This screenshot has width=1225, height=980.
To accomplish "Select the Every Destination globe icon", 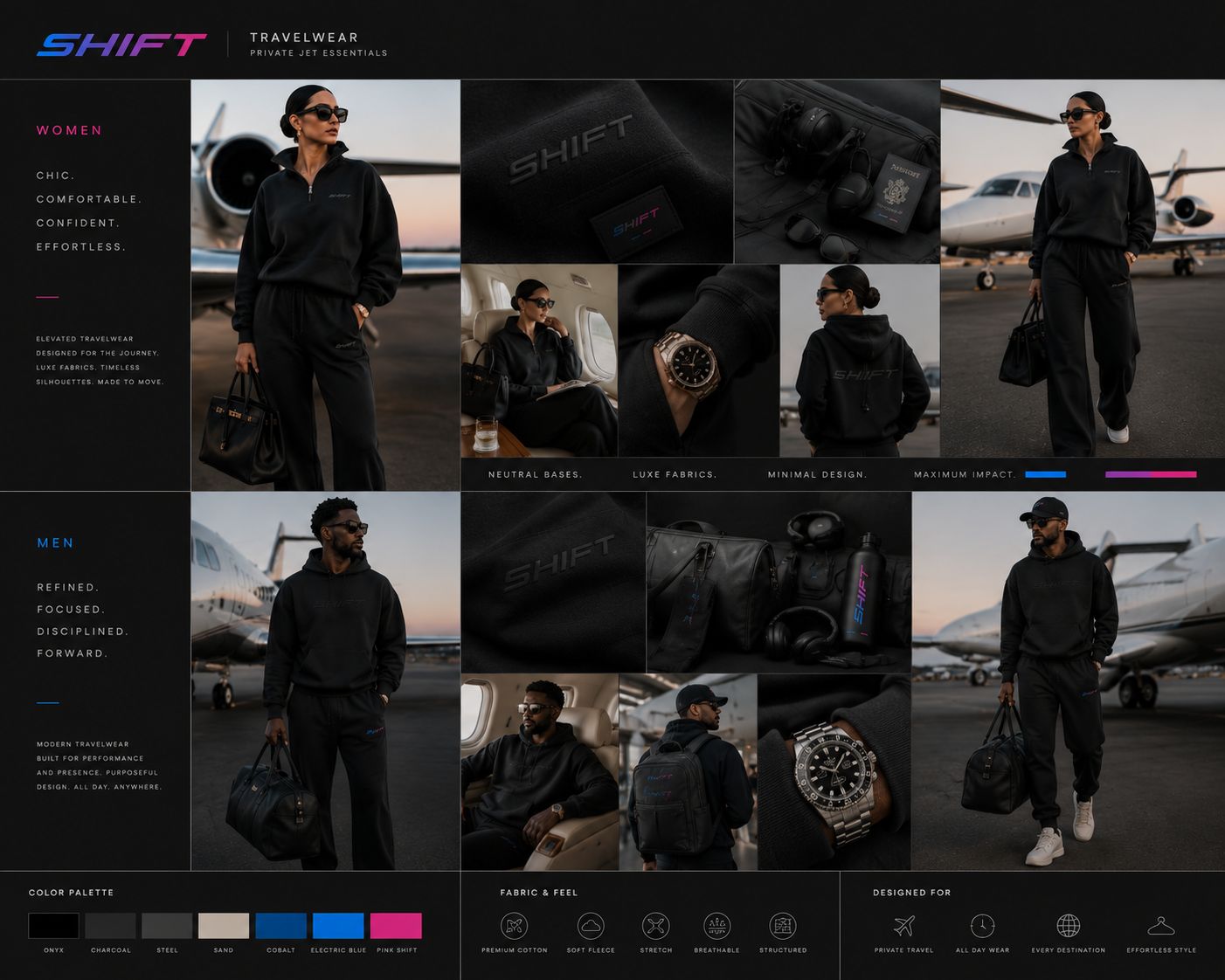I will pos(1068,926).
